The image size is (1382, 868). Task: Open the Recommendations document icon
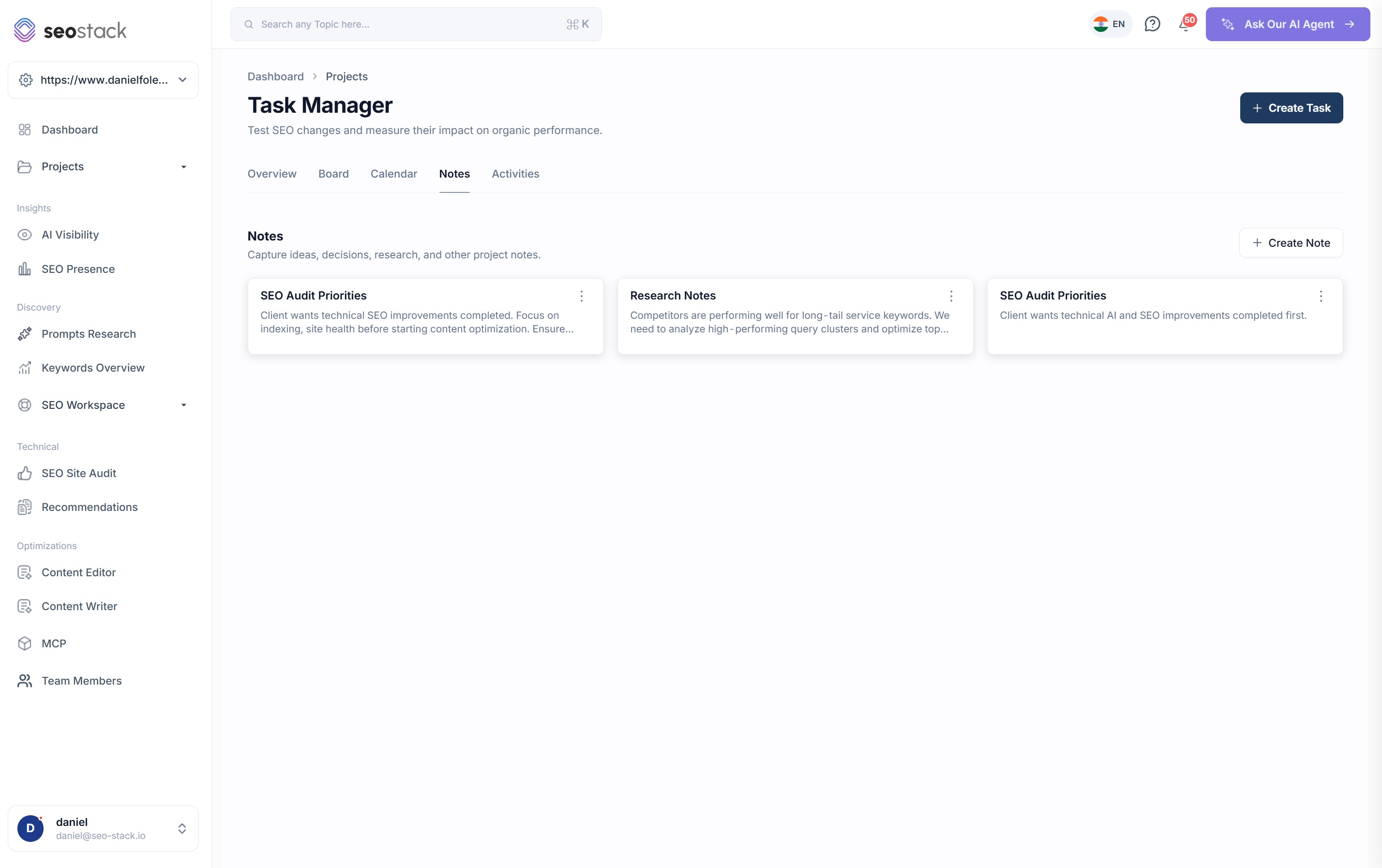(x=25, y=507)
